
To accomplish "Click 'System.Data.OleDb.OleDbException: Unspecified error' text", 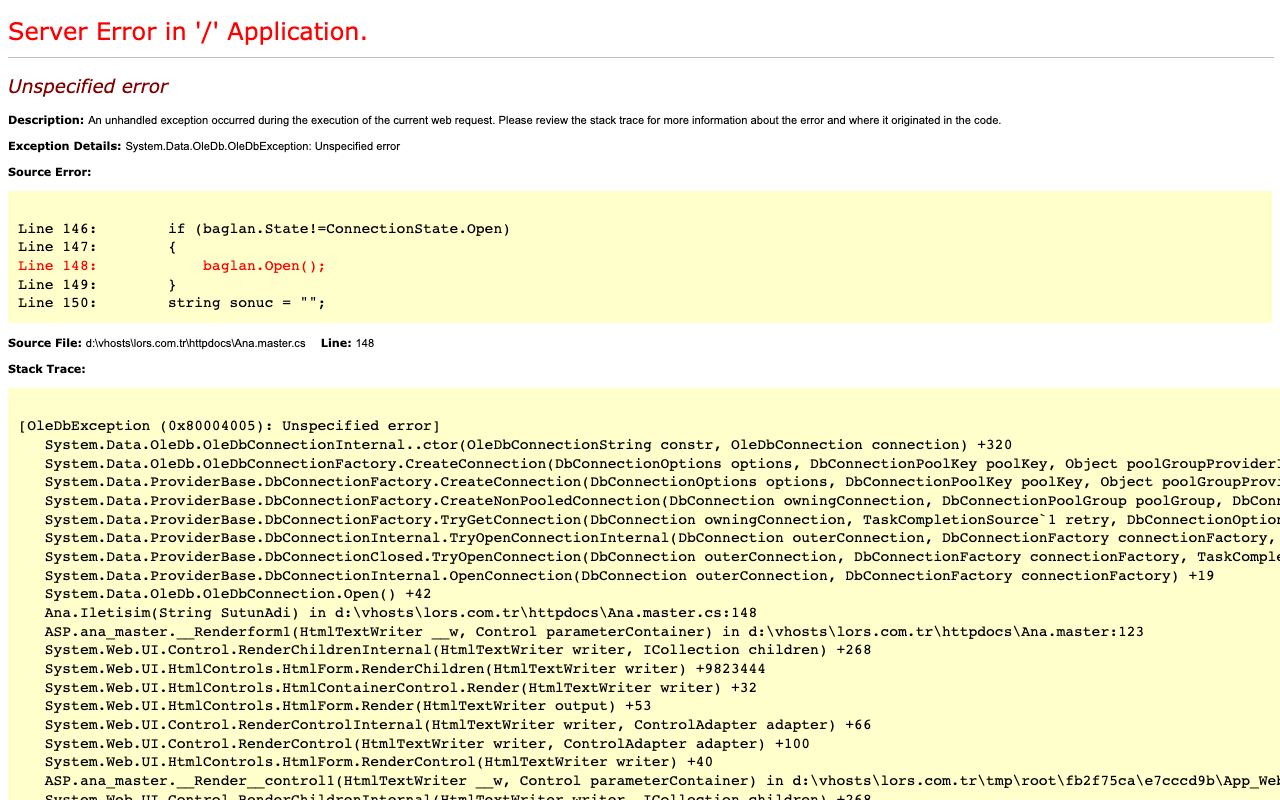I will (263, 146).
